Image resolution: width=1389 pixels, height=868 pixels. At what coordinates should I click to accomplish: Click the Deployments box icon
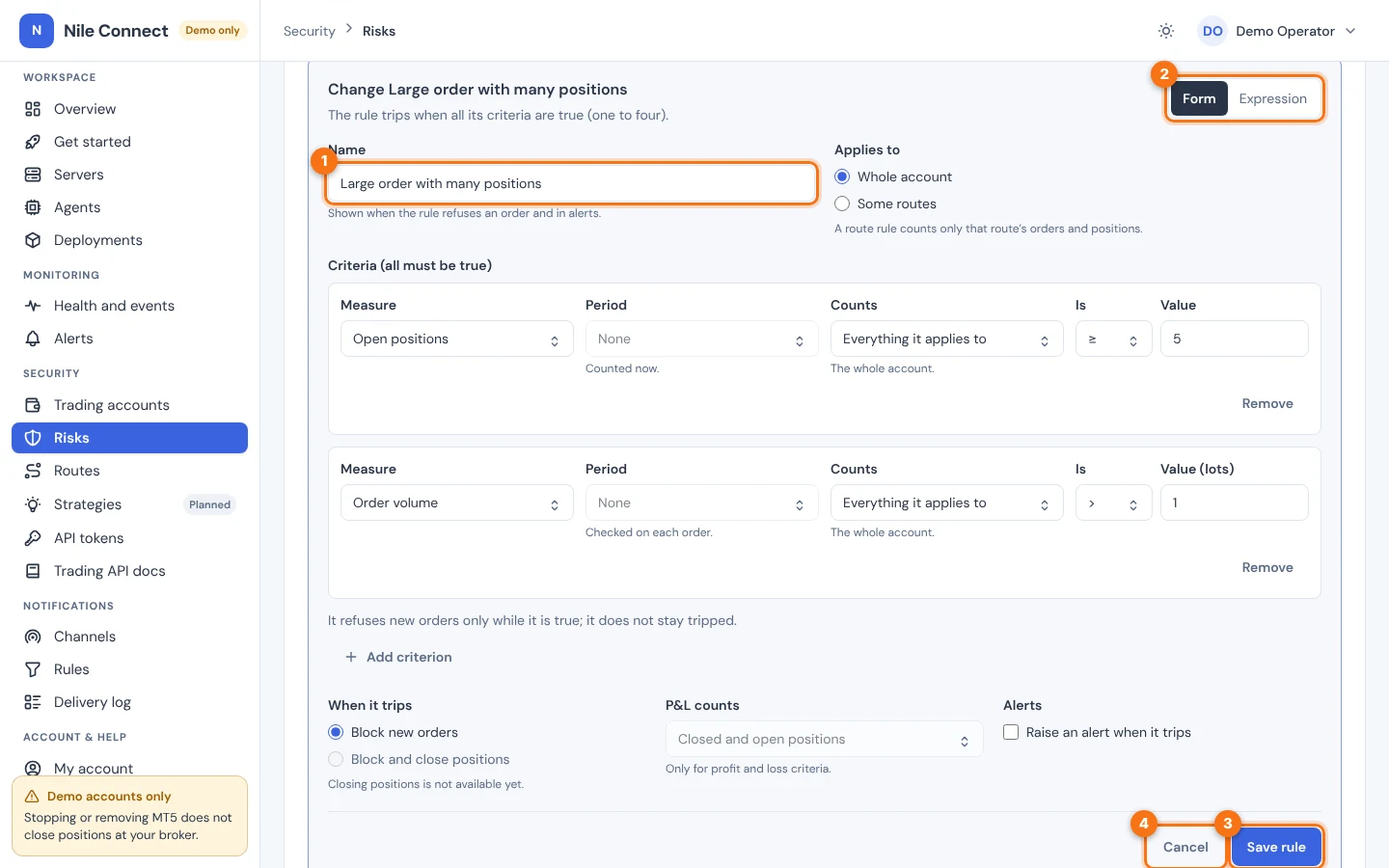pos(33,240)
